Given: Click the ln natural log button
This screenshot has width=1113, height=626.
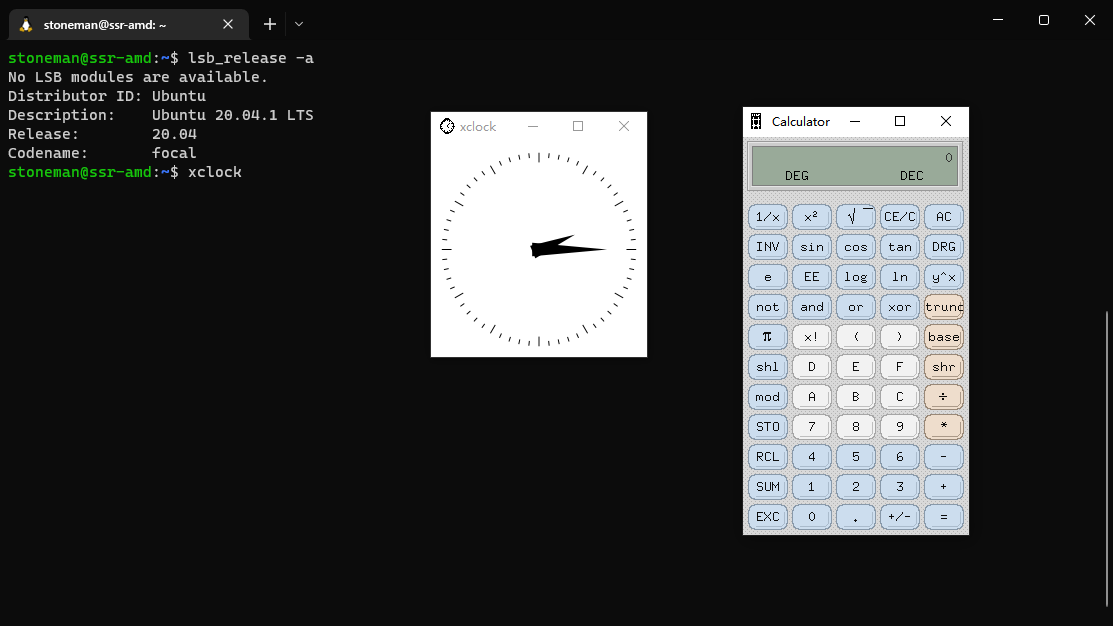Looking at the screenshot, I should (899, 277).
